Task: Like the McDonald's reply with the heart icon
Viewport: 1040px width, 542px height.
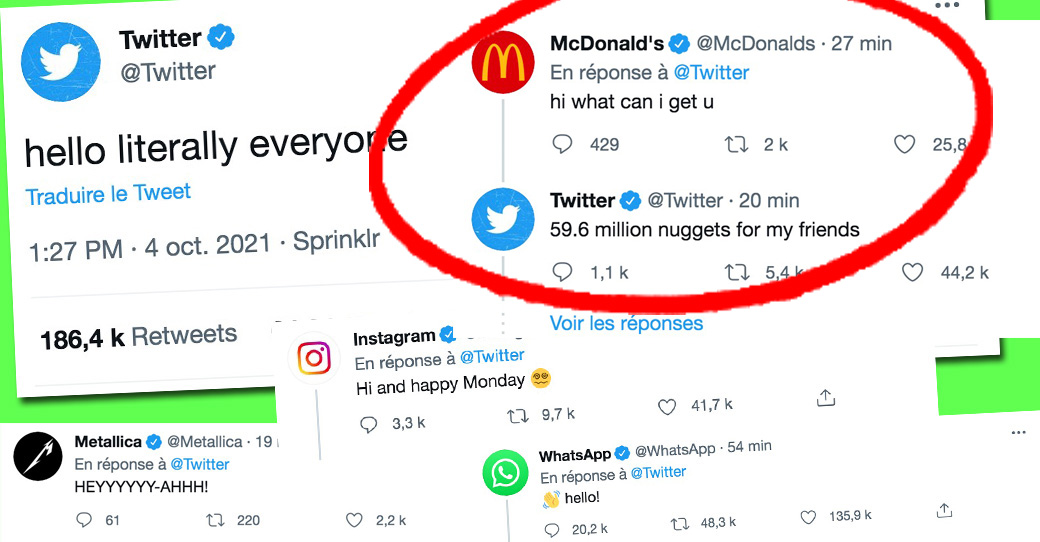Action: coord(905,144)
